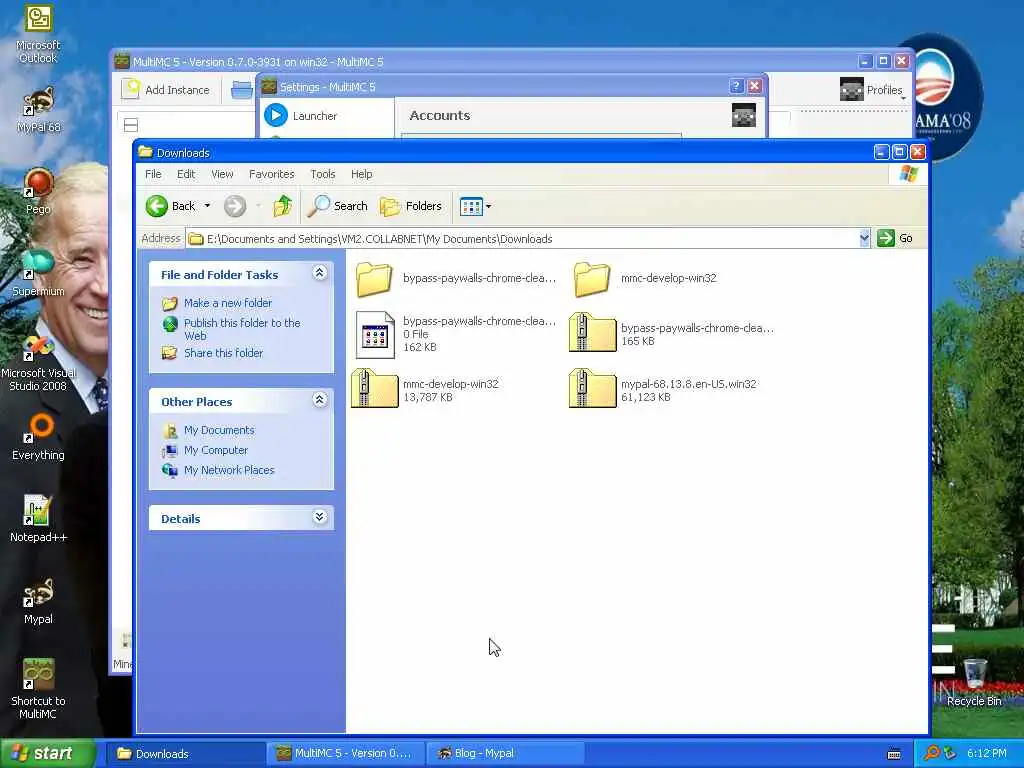Open Mypal desktop shortcut
This screenshot has width=1024, height=768.
click(x=38, y=601)
